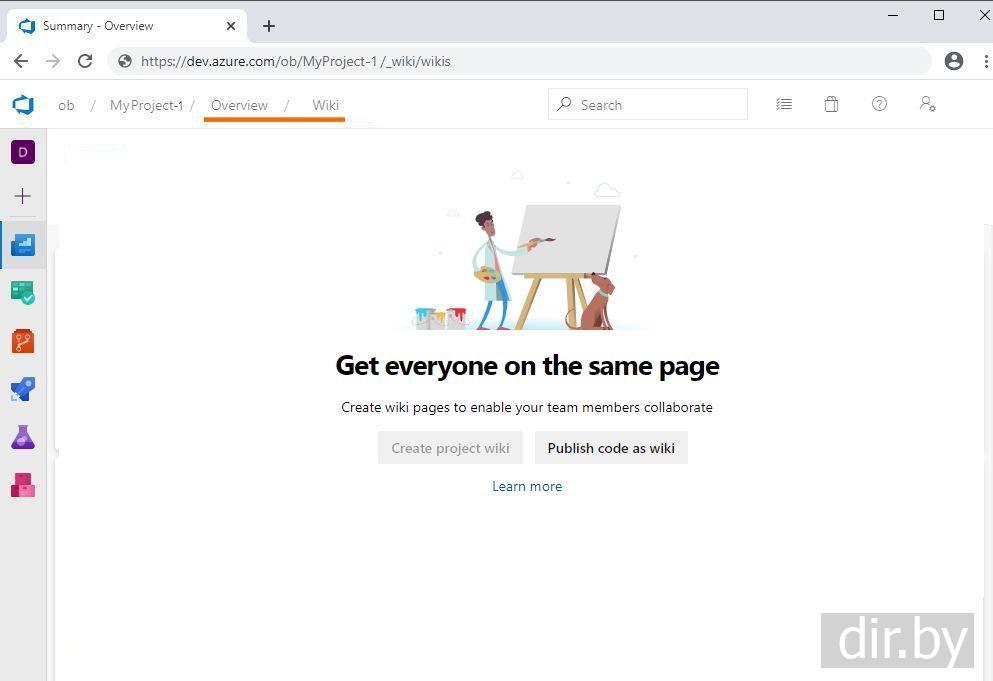Image resolution: width=993 pixels, height=681 pixels.
Task: Open a new browser tab
Action: pos(269,26)
